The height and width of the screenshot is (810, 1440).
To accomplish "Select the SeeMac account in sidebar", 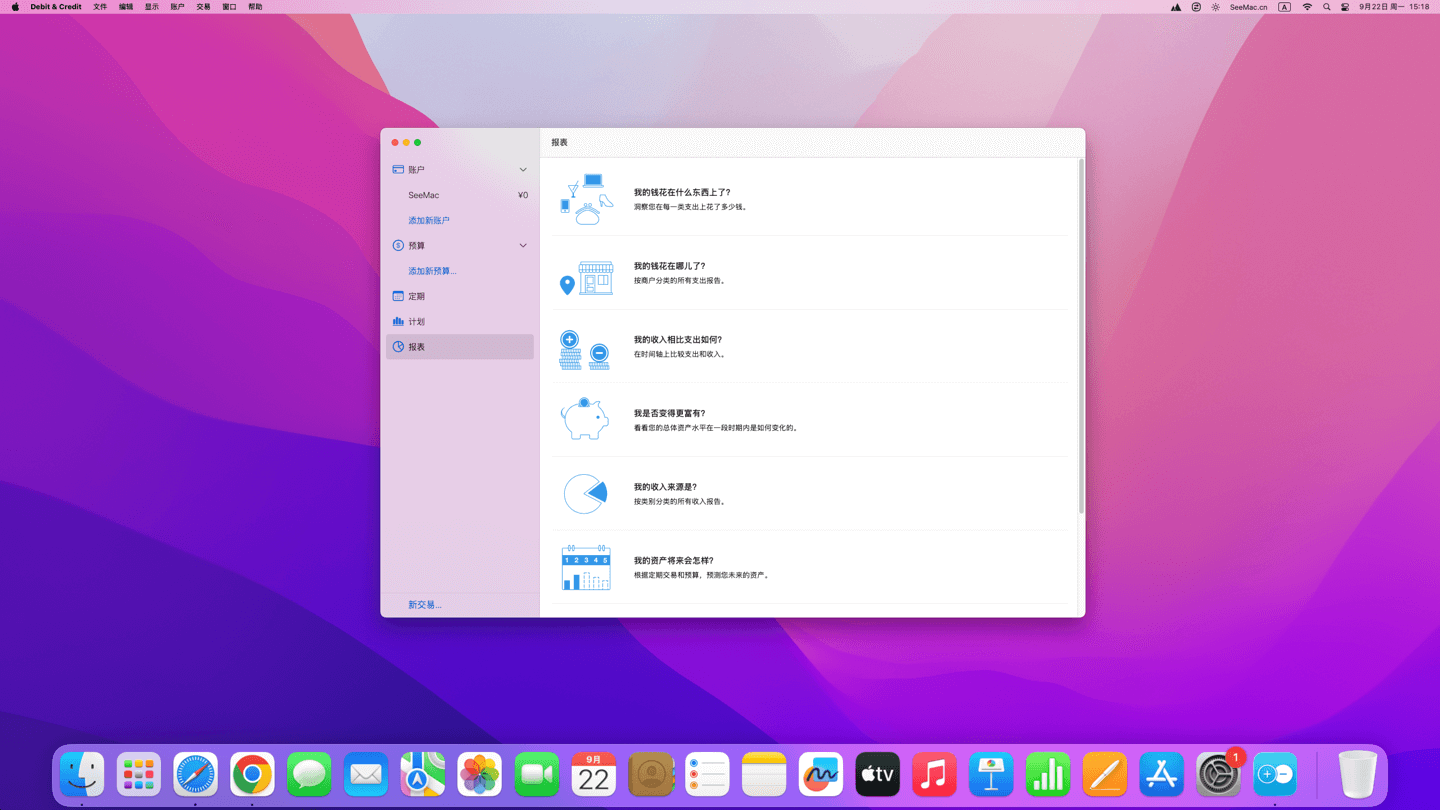I will pos(424,195).
